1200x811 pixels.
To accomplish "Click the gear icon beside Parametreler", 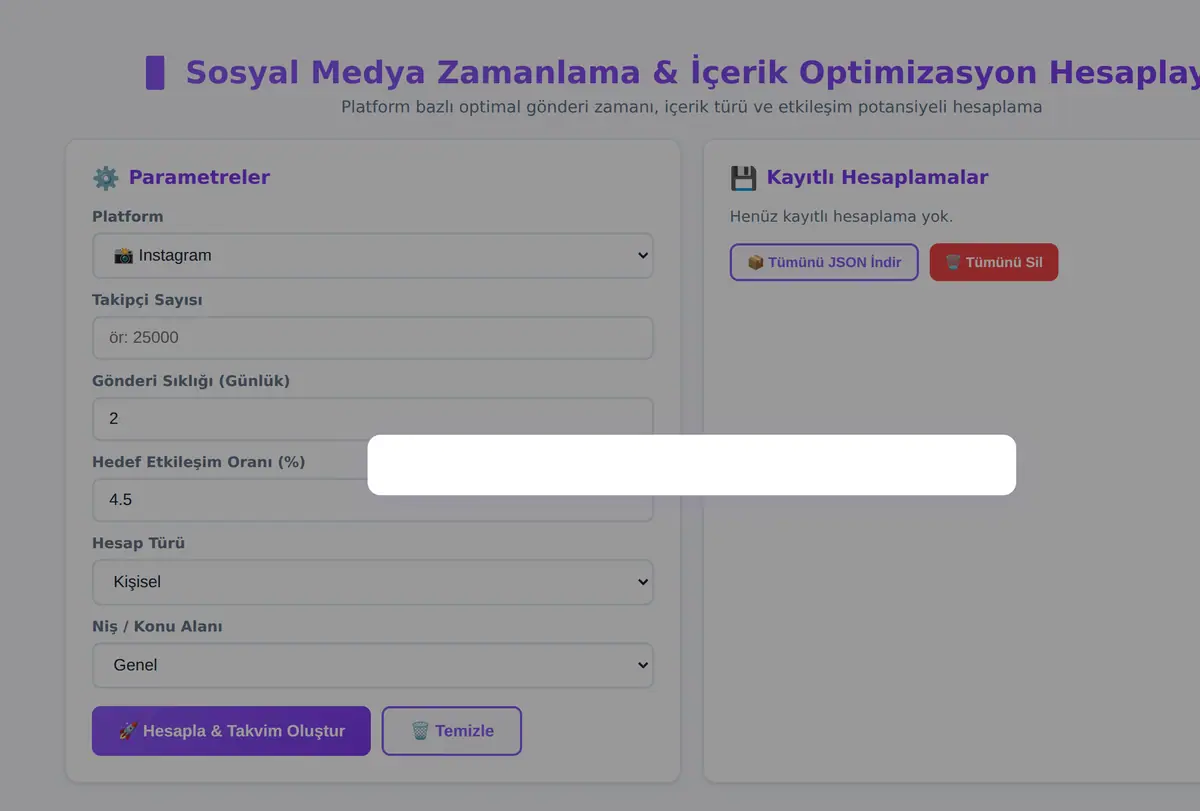I will pyautogui.click(x=105, y=178).
